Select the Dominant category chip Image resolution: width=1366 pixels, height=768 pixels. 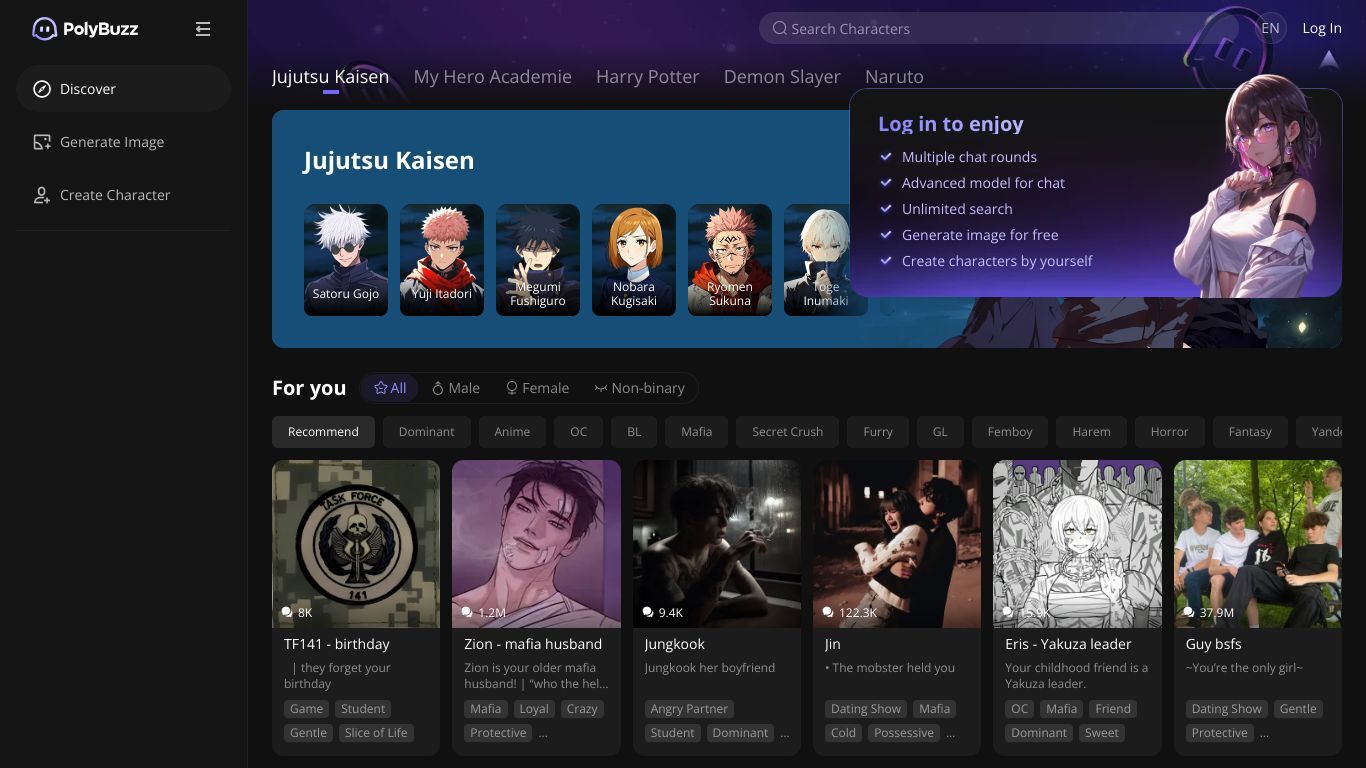click(426, 432)
